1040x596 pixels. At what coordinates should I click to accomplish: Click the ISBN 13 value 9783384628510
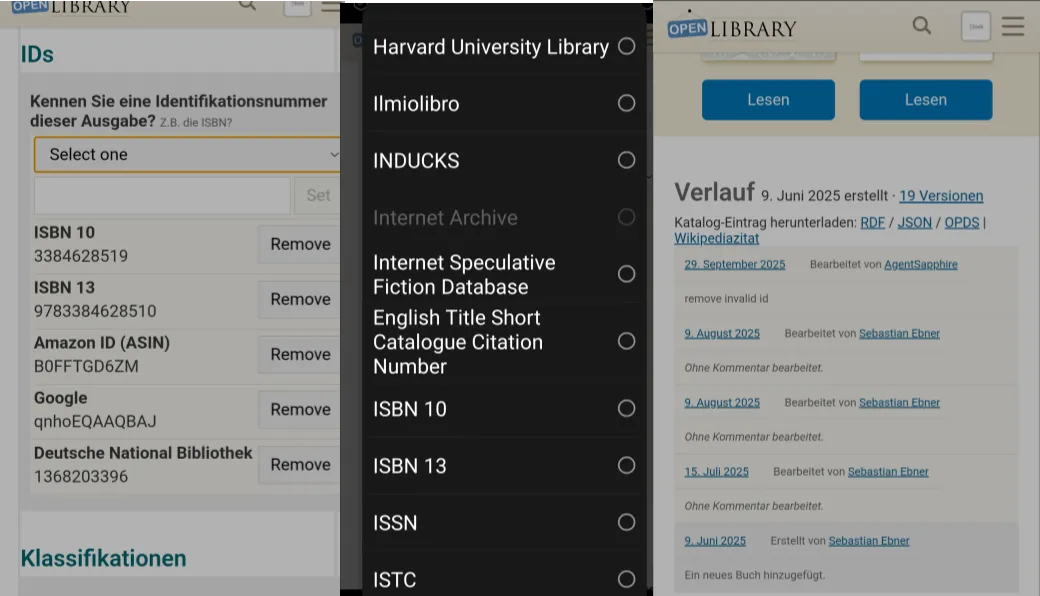[95, 311]
